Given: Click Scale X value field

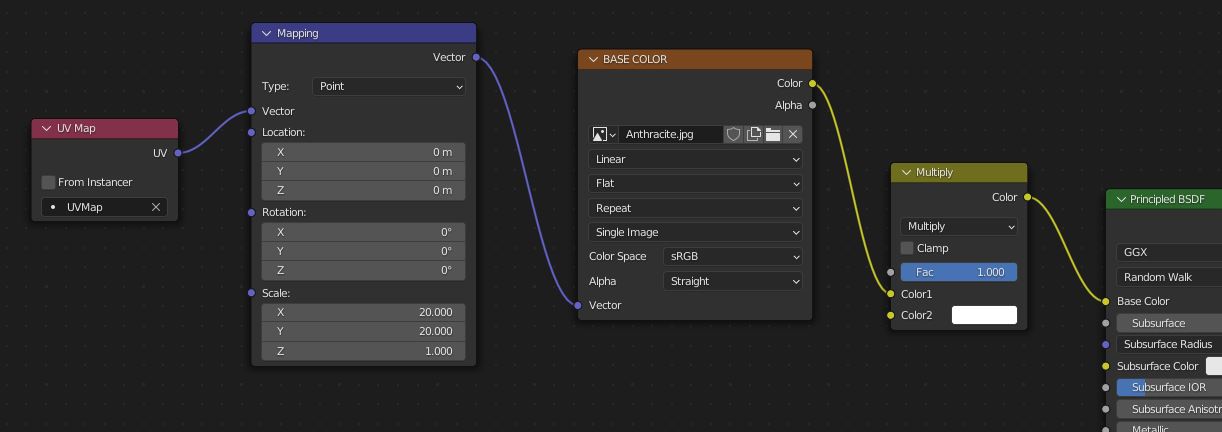Looking at the screenshot, I should coord(363,312).
